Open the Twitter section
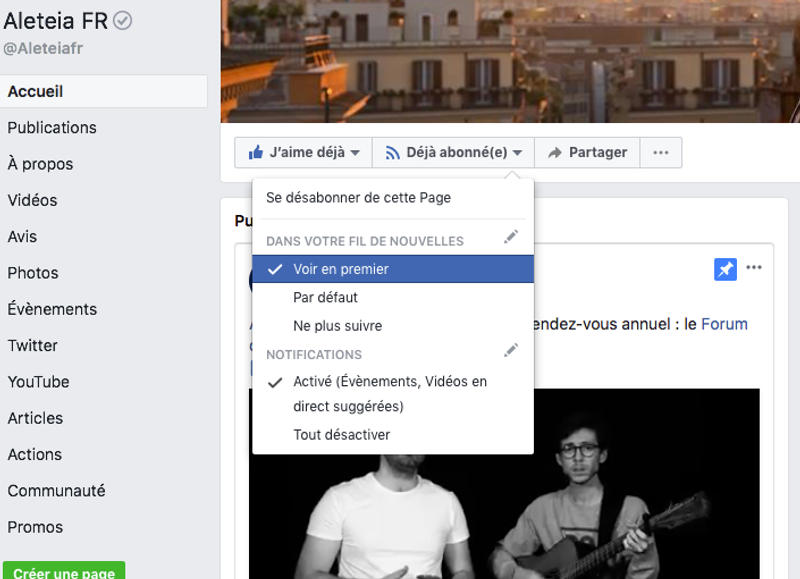 [32, 345]
